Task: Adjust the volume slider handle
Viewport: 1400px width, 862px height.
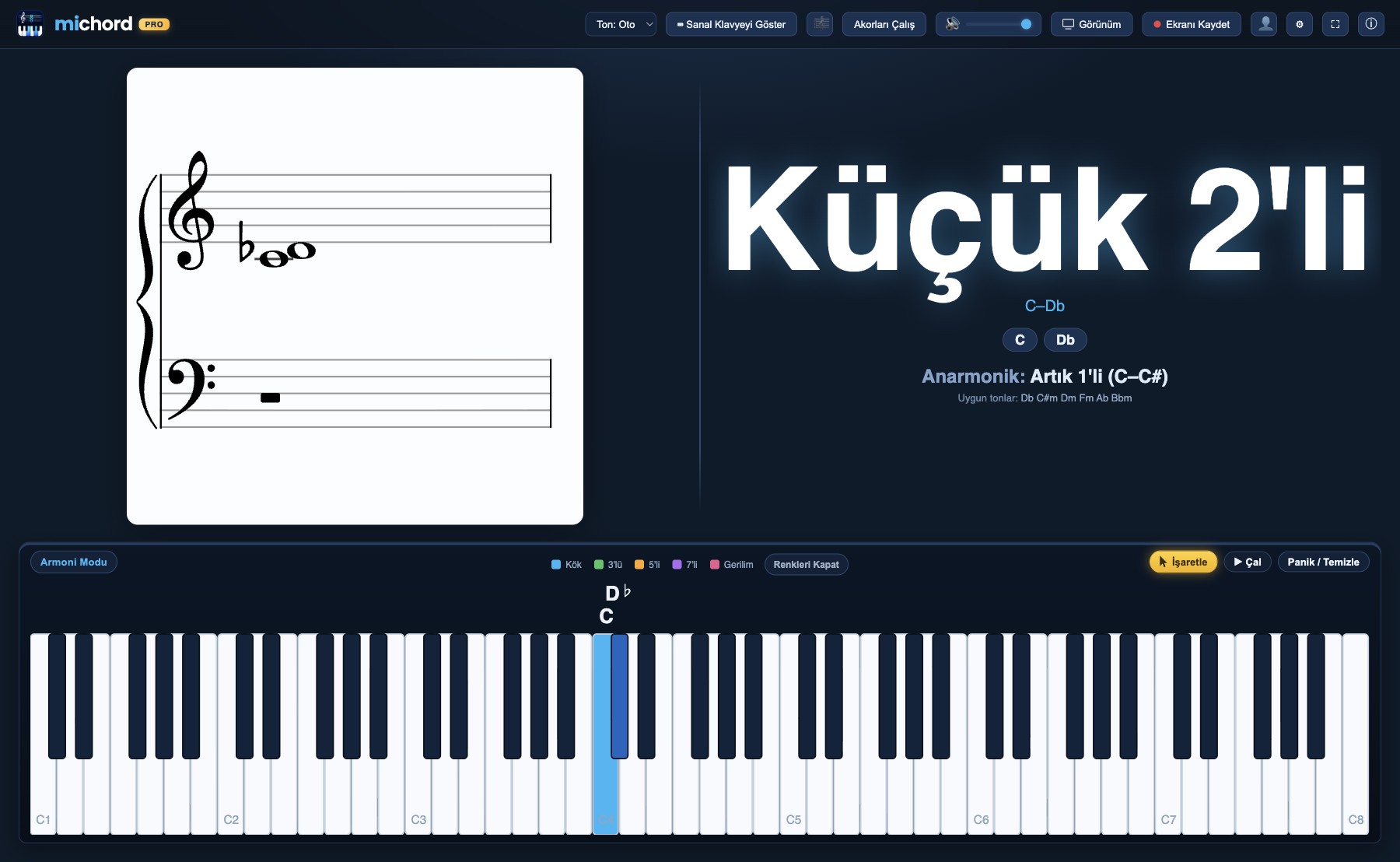Action: (x=1026, y=24)
